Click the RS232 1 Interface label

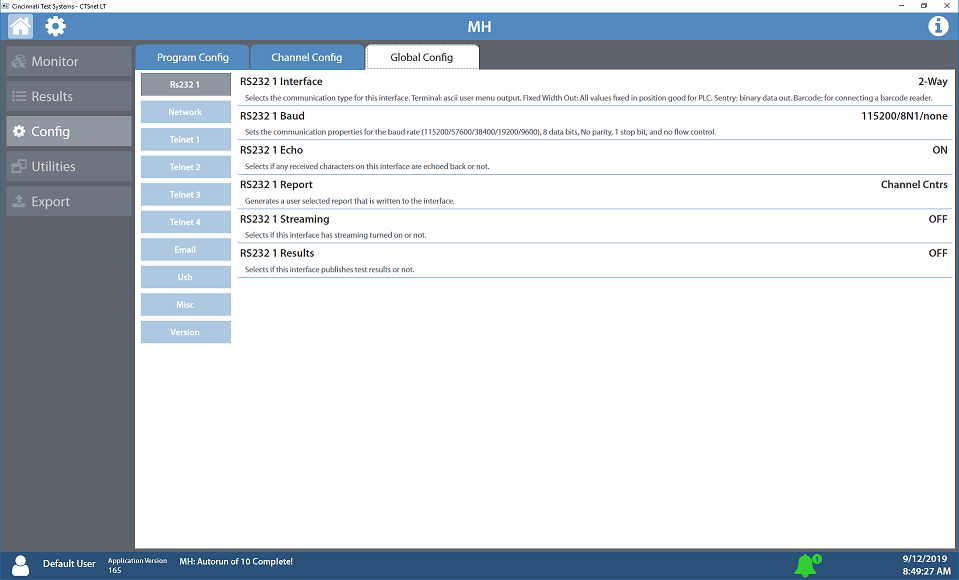(x=281, y=81)
